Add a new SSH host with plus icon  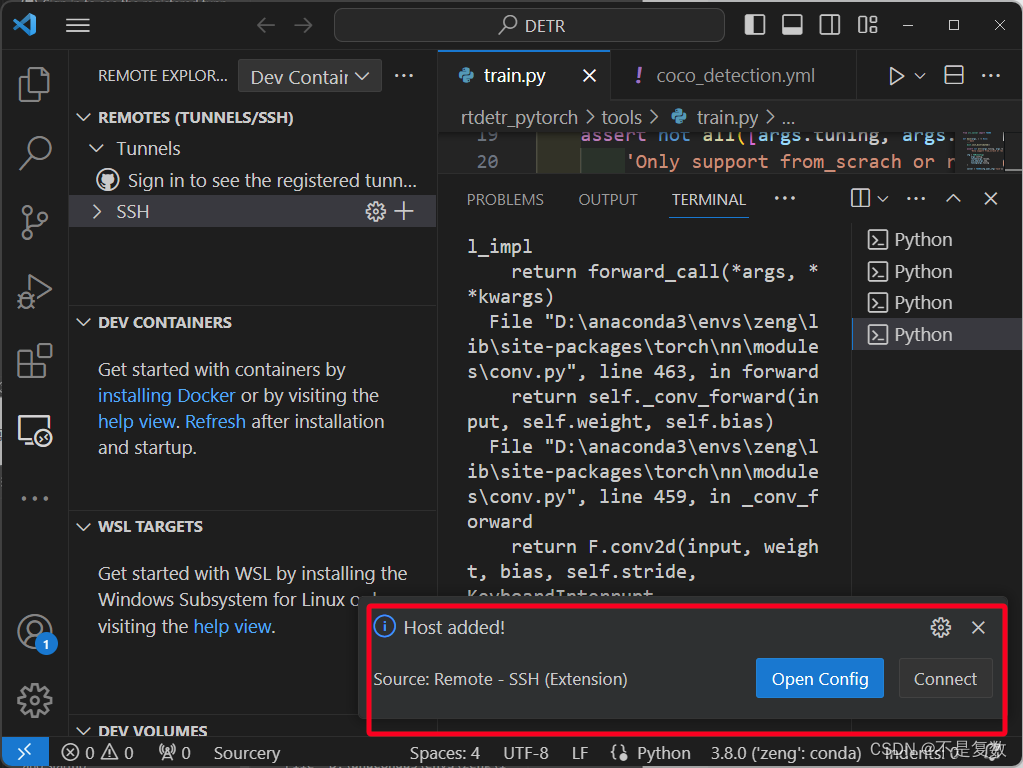(x=404, y=211)
